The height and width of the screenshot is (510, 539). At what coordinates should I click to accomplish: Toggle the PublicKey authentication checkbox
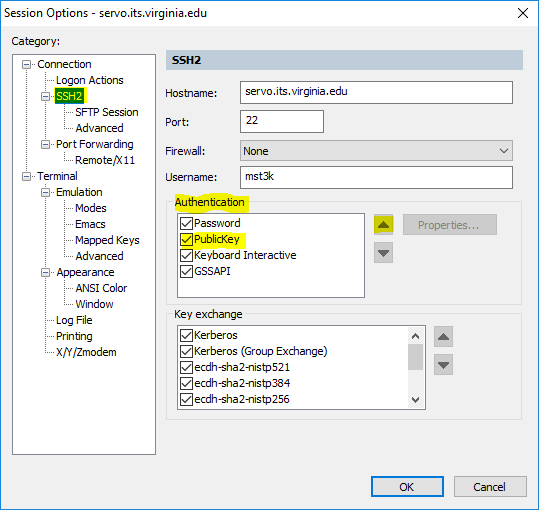point(186,240)
